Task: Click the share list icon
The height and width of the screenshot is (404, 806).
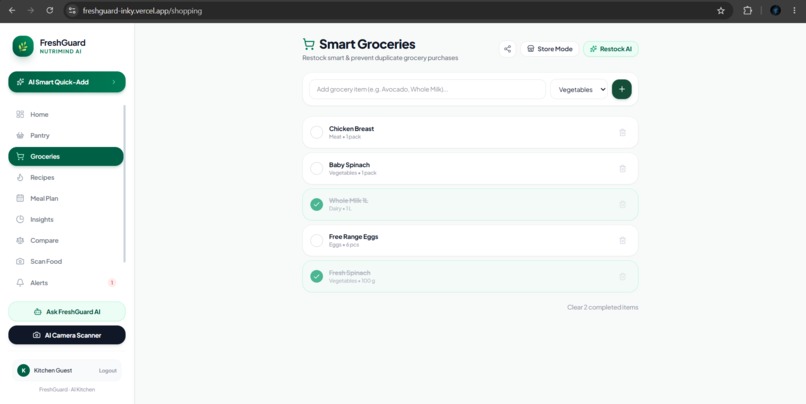Action: click(507, 49)
